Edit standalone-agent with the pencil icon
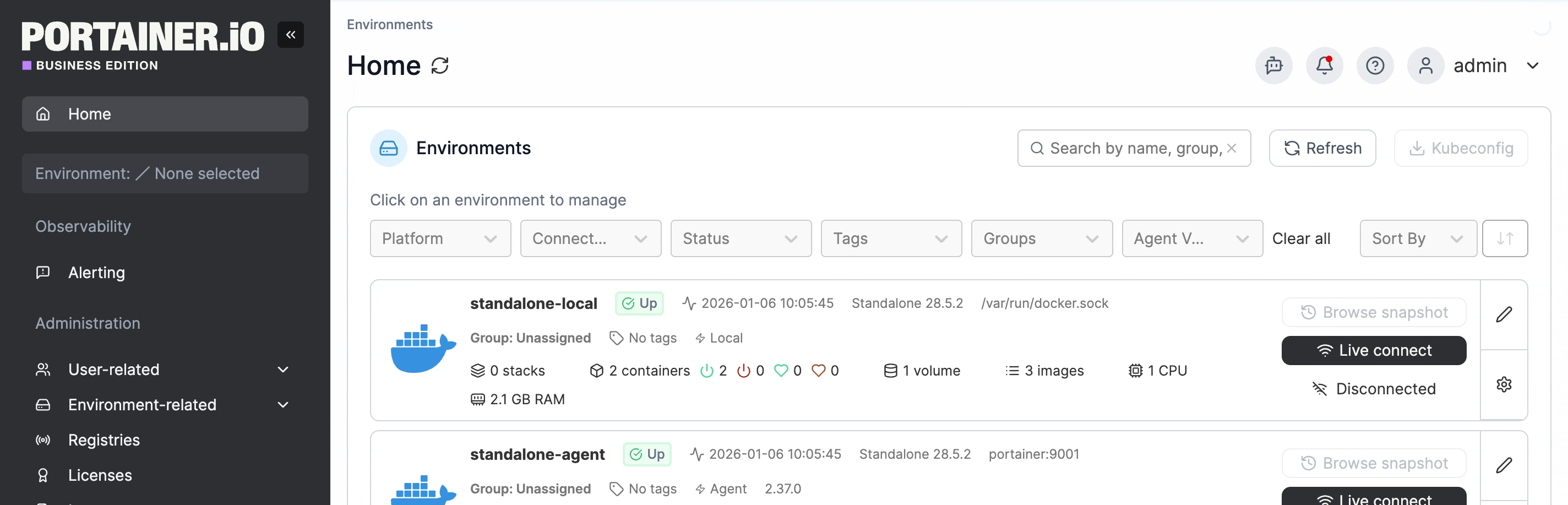Image resolution: width=1568 pixels, height=505 pixels. click(x=1504, y=465)
